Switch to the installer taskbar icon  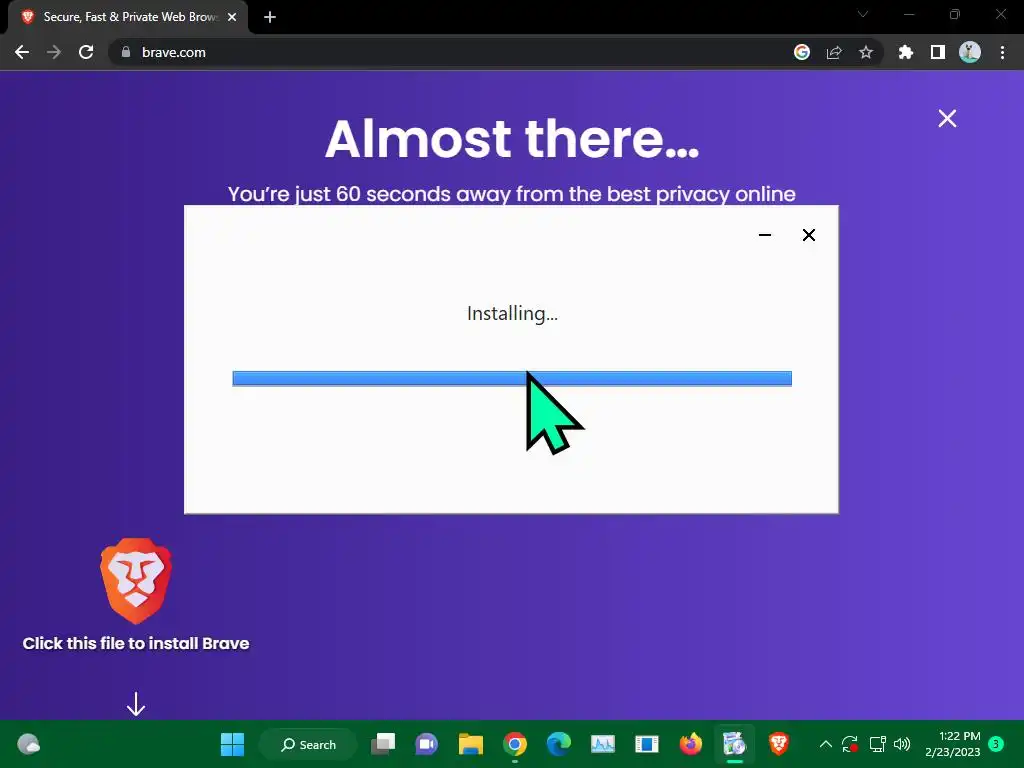pos(734,744)
